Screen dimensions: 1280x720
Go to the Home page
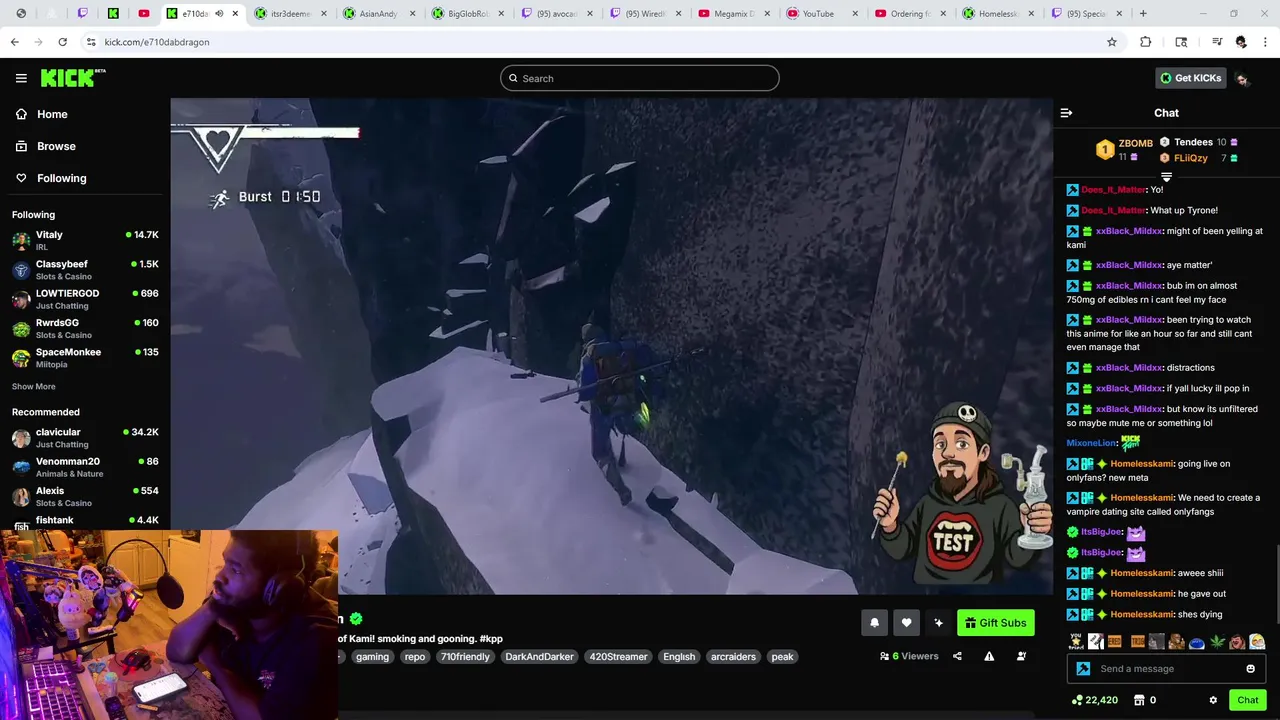click(x=41, y=114)
